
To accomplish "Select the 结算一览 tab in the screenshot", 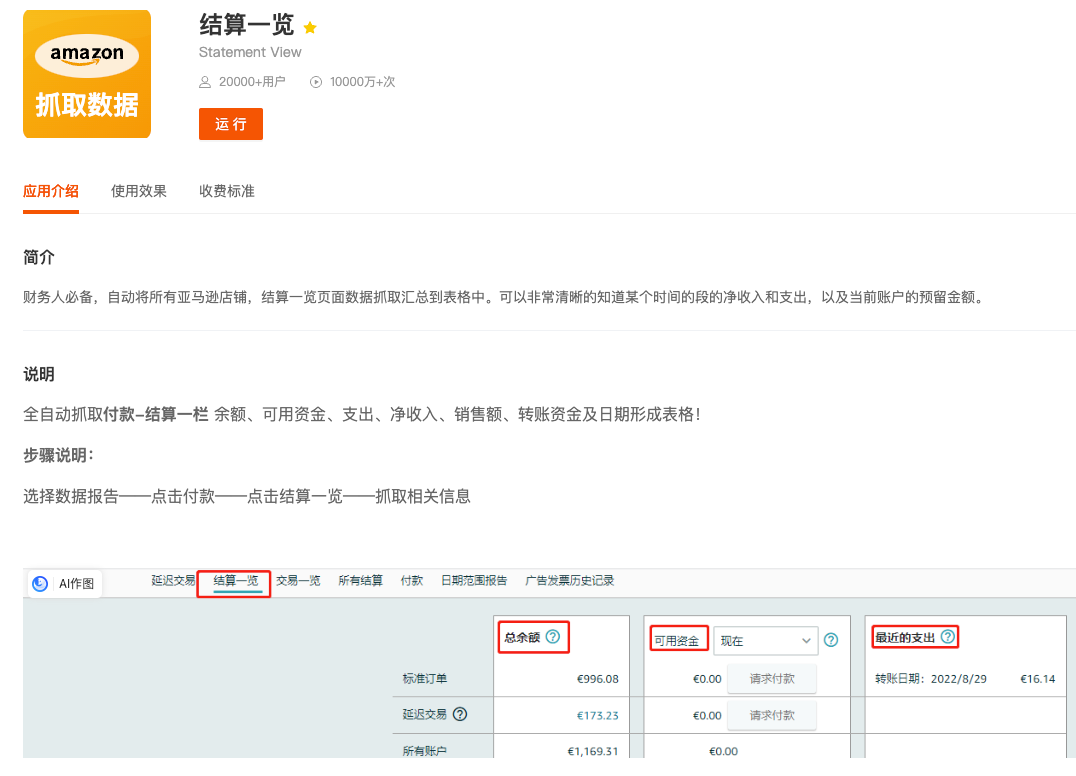I will click(235, 580).
